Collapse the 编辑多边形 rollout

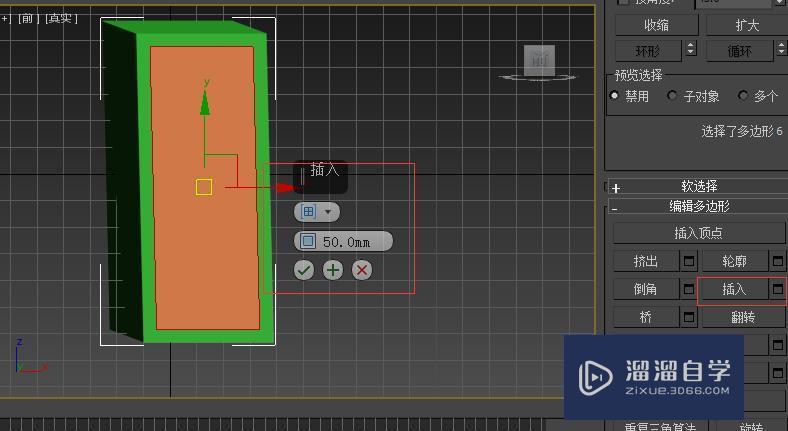(698, 206)
